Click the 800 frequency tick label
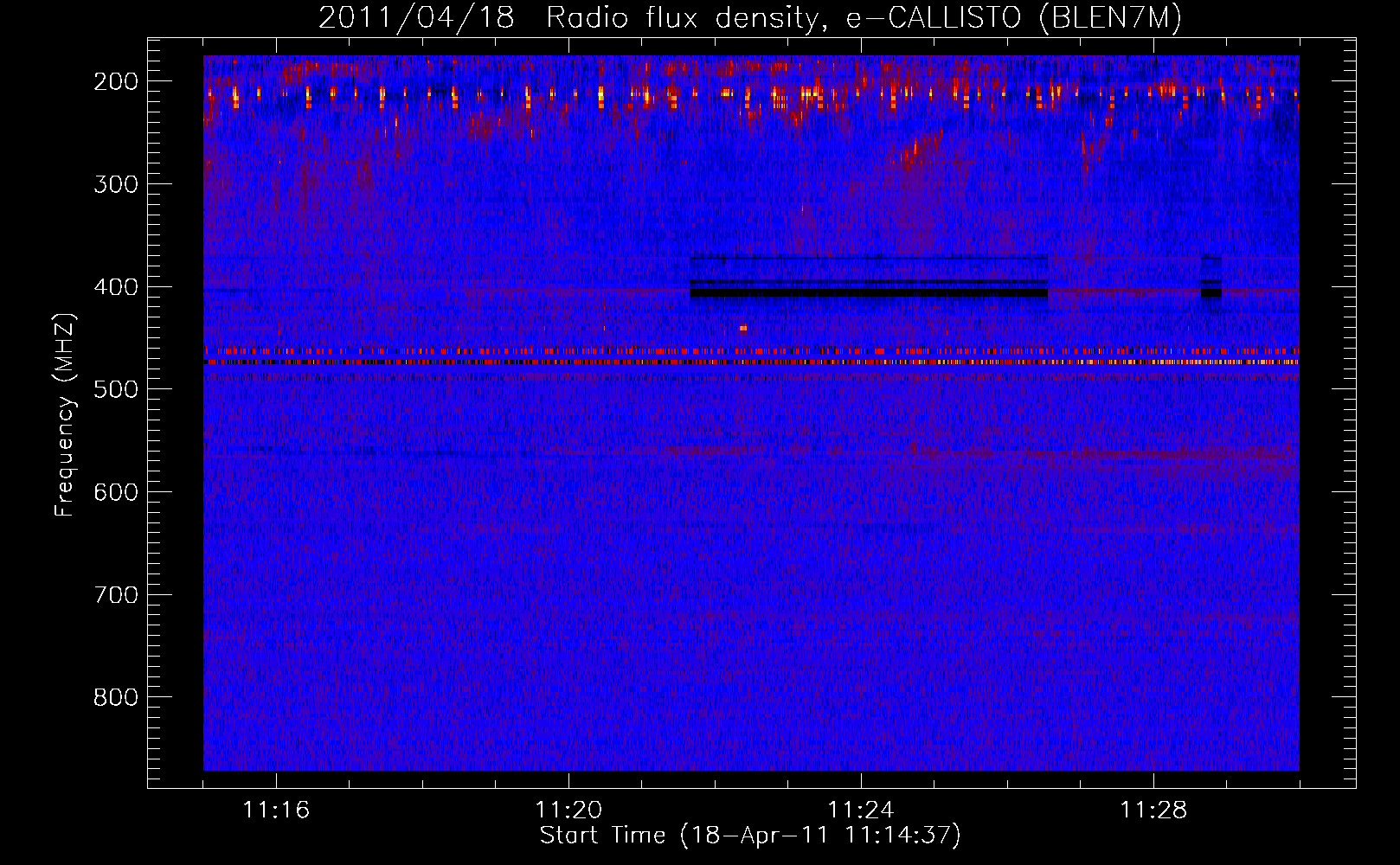This screenshot has width=1400, height=865. 115,697
